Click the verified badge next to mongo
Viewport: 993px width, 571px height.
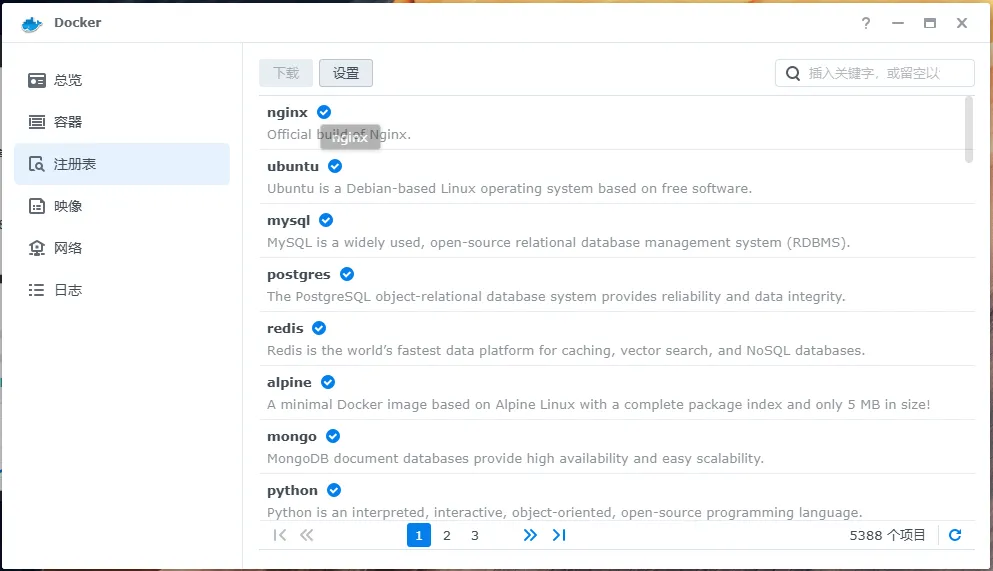tap(333, 436)
